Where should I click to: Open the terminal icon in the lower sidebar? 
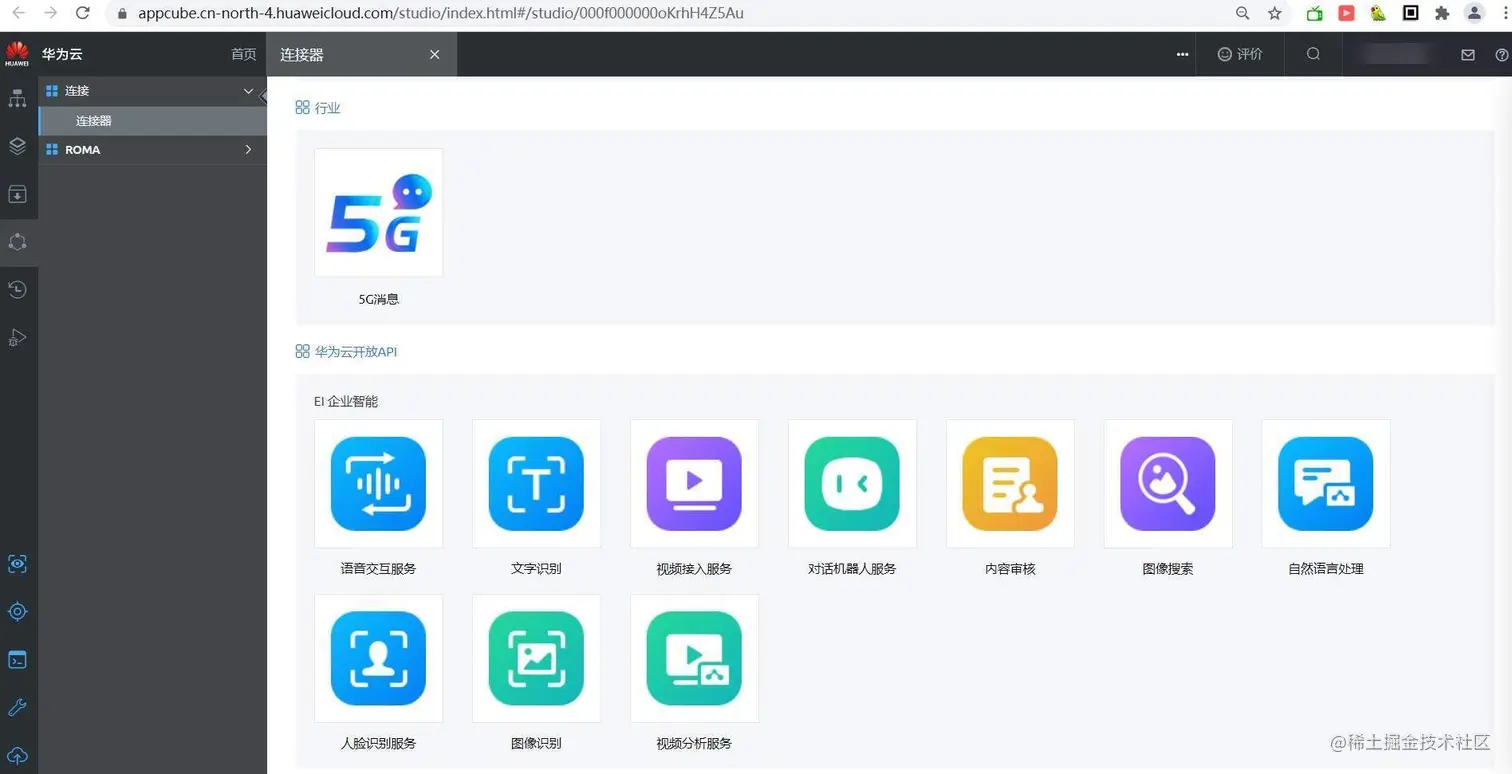point(17,659)
